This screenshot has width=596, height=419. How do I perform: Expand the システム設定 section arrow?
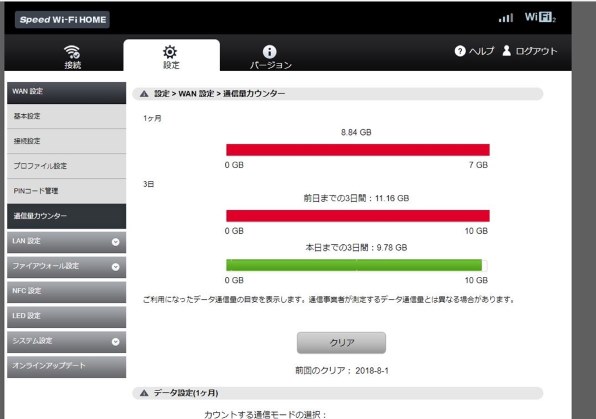pos(116,342)
